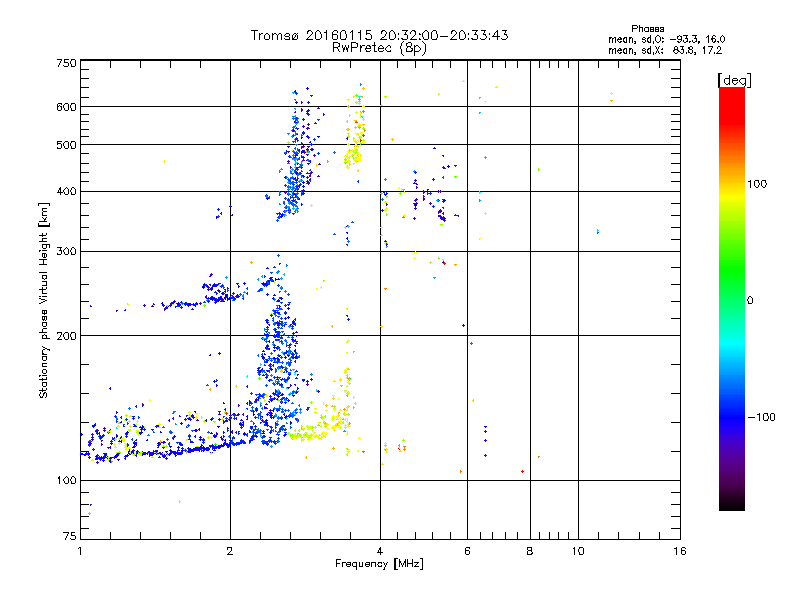Click the 500 height tick label
Screen dimensions: 800x600
tap(66, 145)
